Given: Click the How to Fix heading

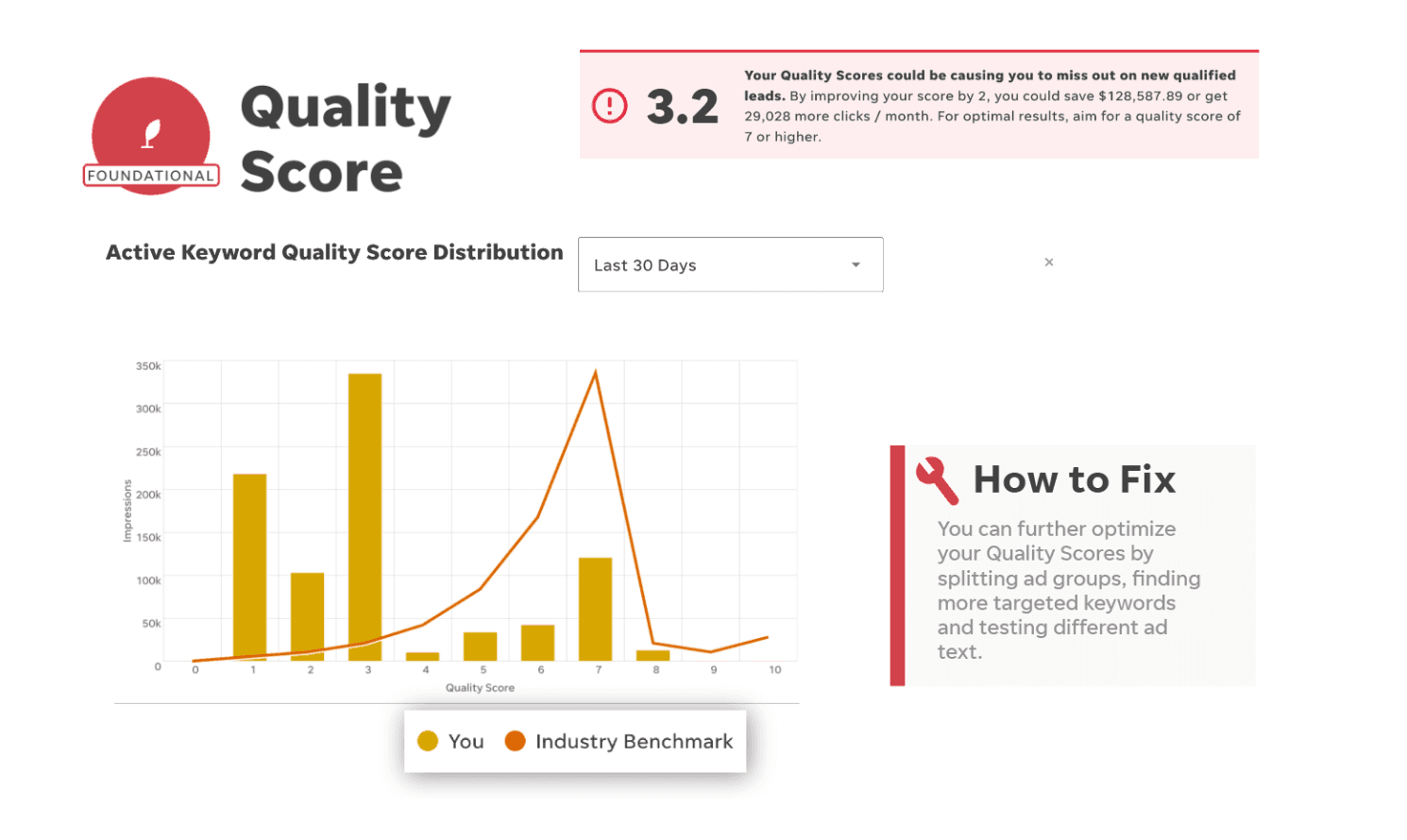Looking at the screenshot, I should click(1075, 479).
